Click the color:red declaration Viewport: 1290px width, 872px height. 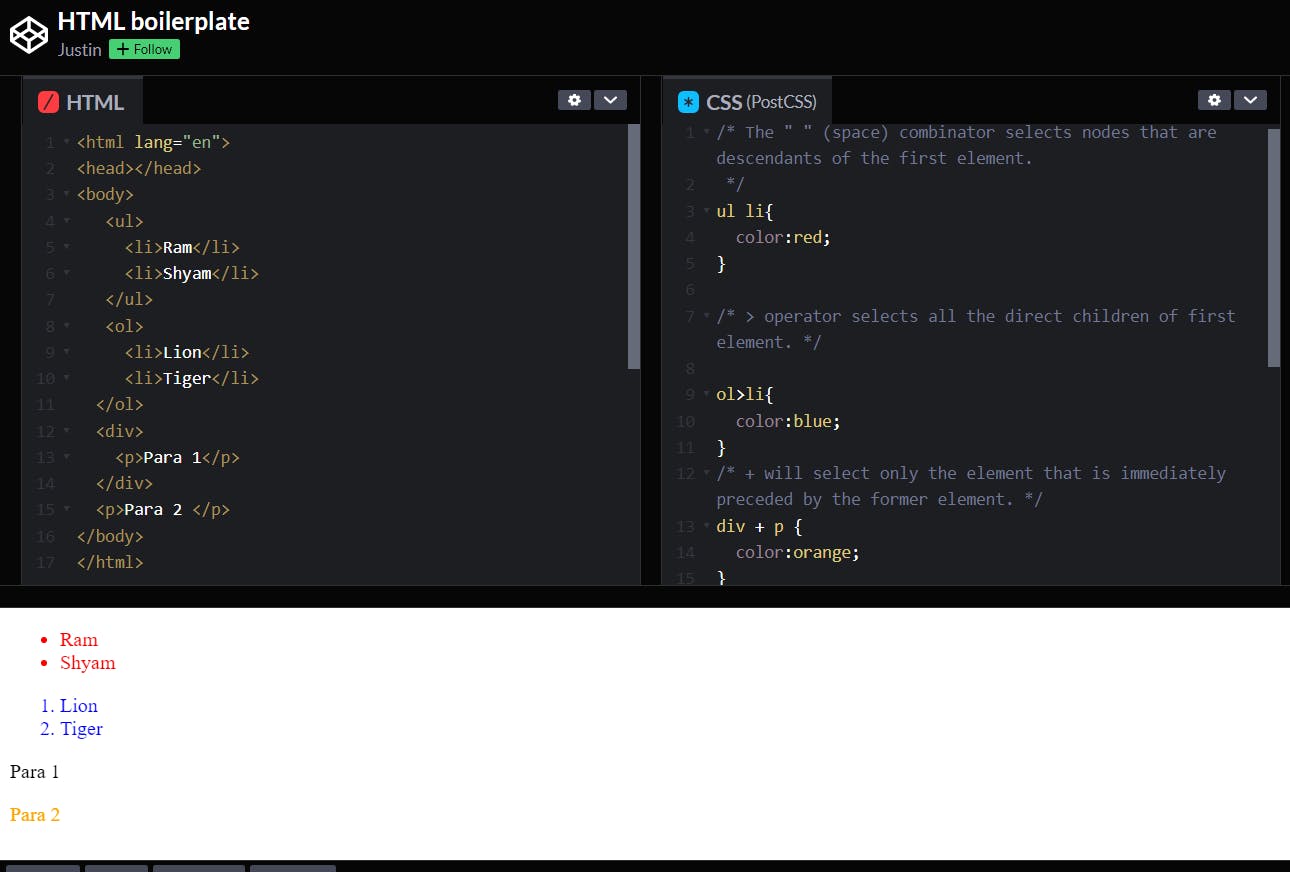[x=783, y=237]
